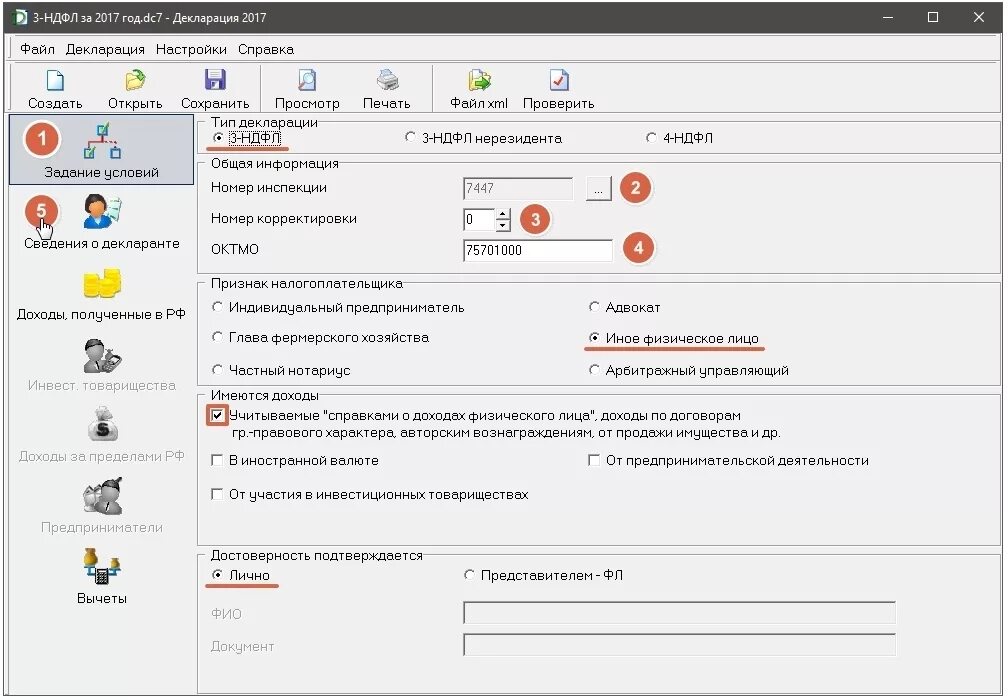
Task: Go to Сведения о декларанте section
Action: click(x=102, y=222)
